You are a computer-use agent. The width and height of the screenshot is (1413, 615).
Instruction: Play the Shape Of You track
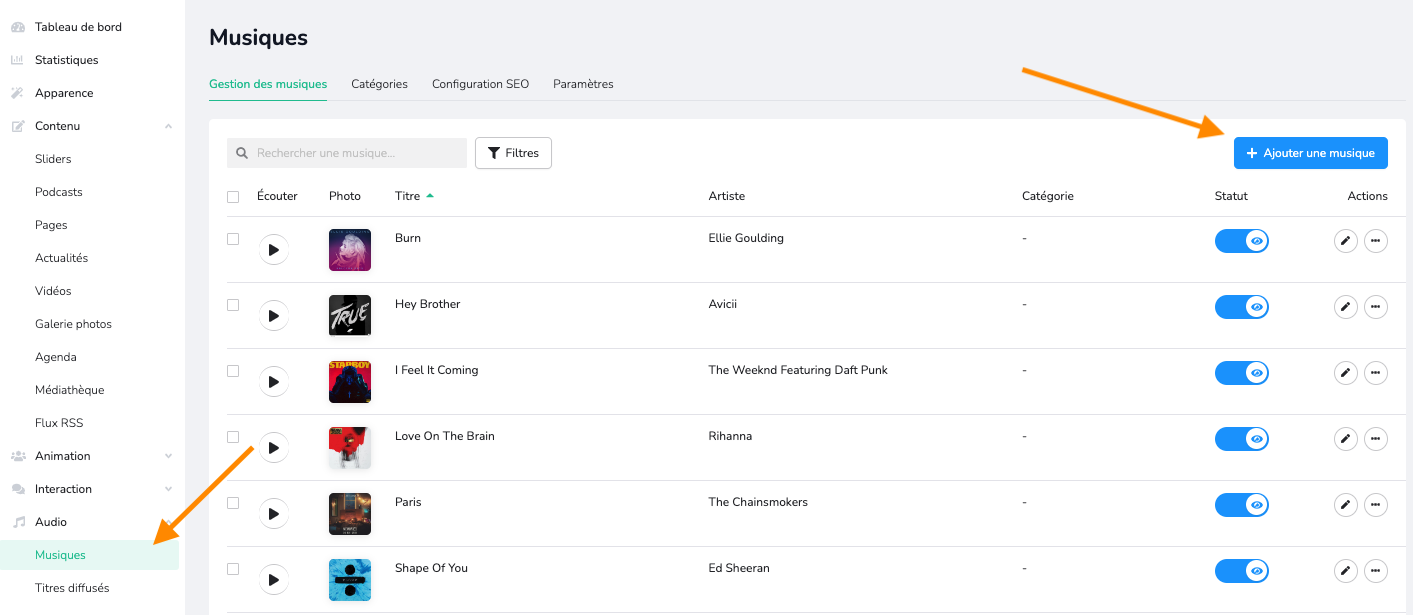pos(273,580)
